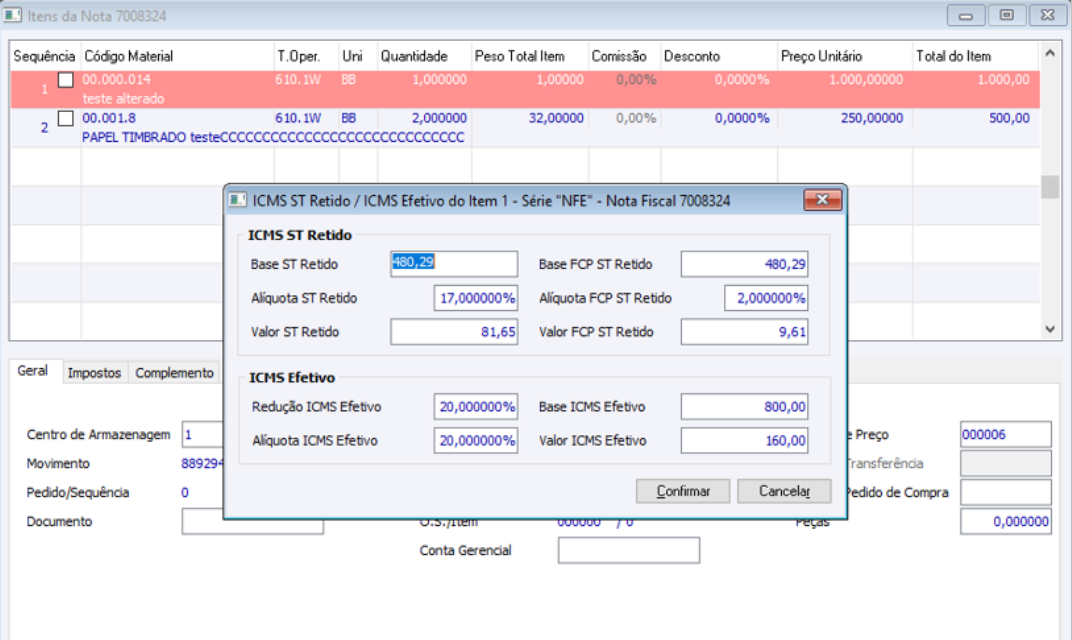The height and width of the screenshot is (640, 1072).
Task: Click the disabled Transferência field
Action: point(1006,463)
